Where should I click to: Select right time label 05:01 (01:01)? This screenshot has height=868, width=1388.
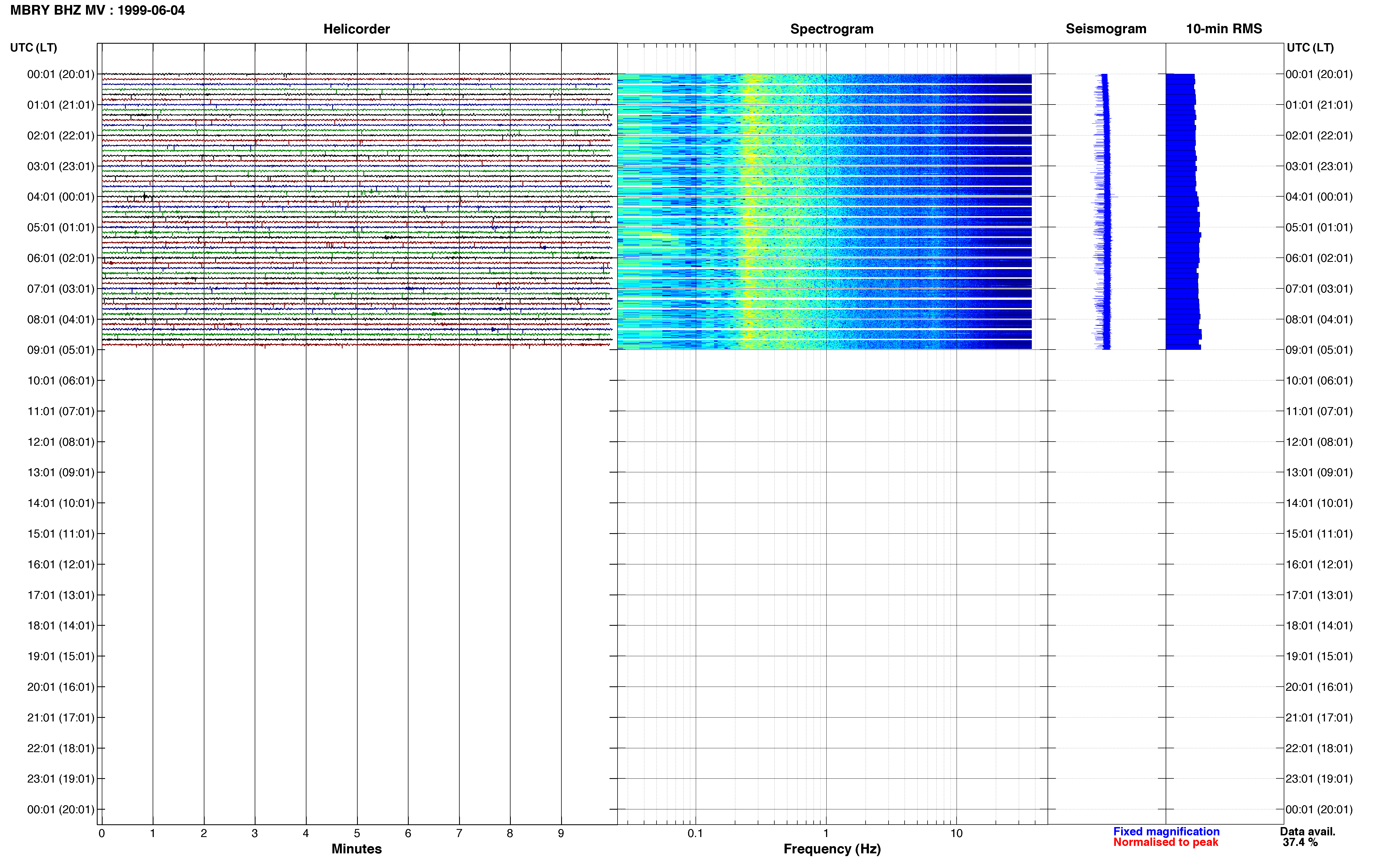[x=1319, y=227]
